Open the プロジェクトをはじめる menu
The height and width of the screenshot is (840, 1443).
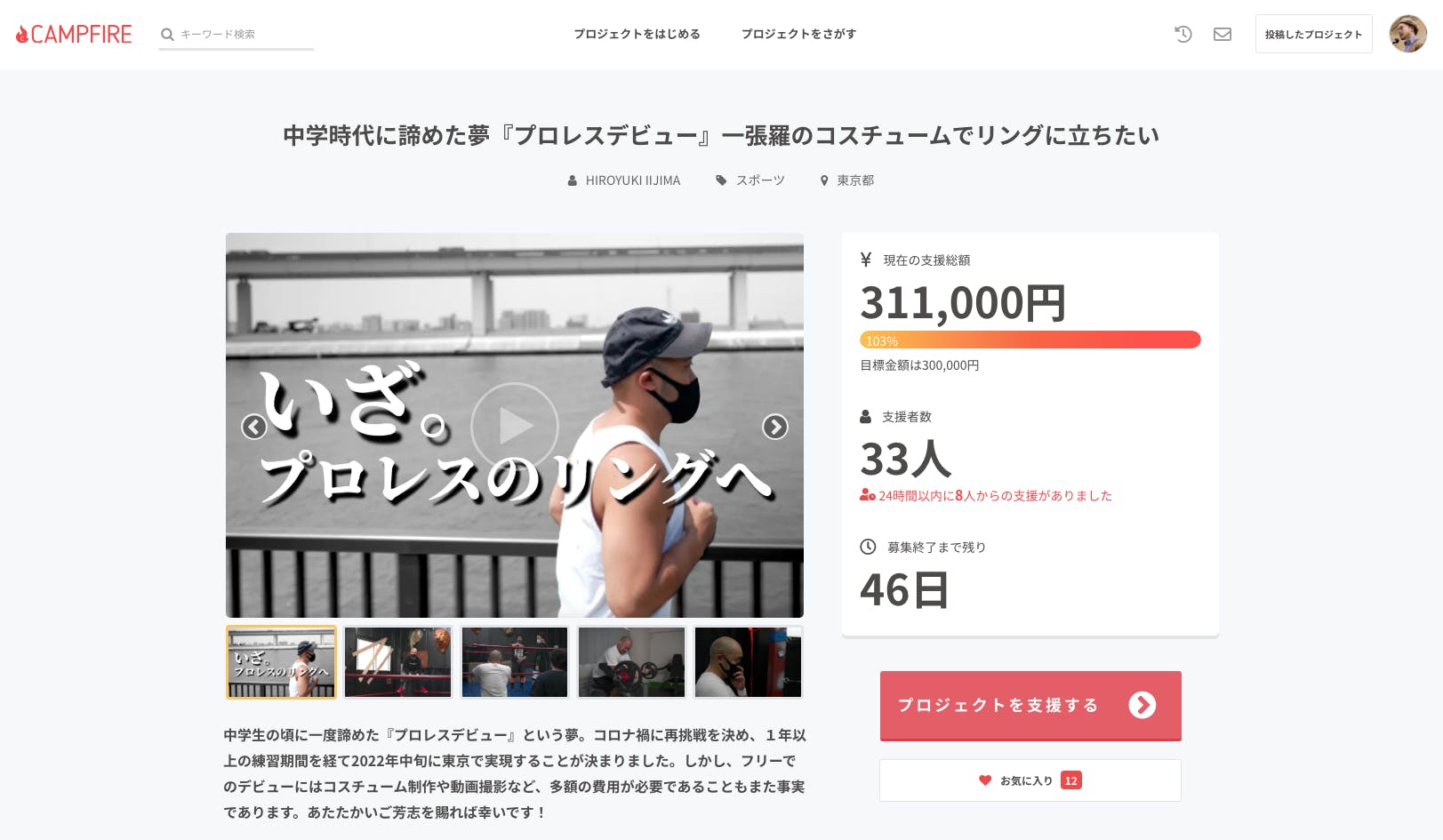[637, 34]
